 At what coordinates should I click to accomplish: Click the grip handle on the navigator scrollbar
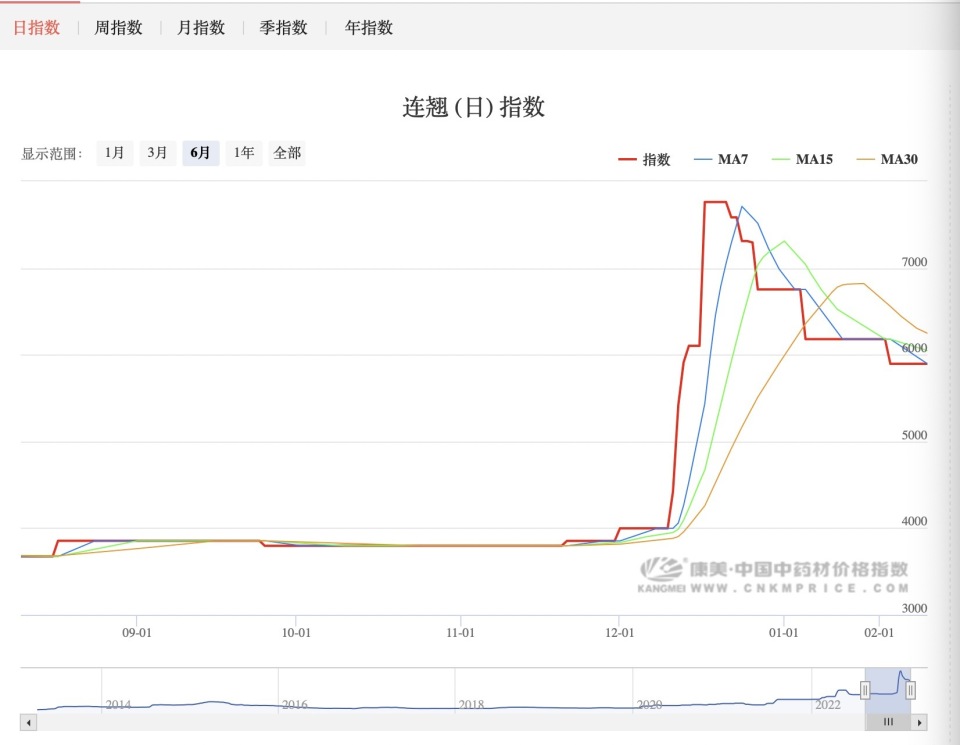click(x=888, y=722)
